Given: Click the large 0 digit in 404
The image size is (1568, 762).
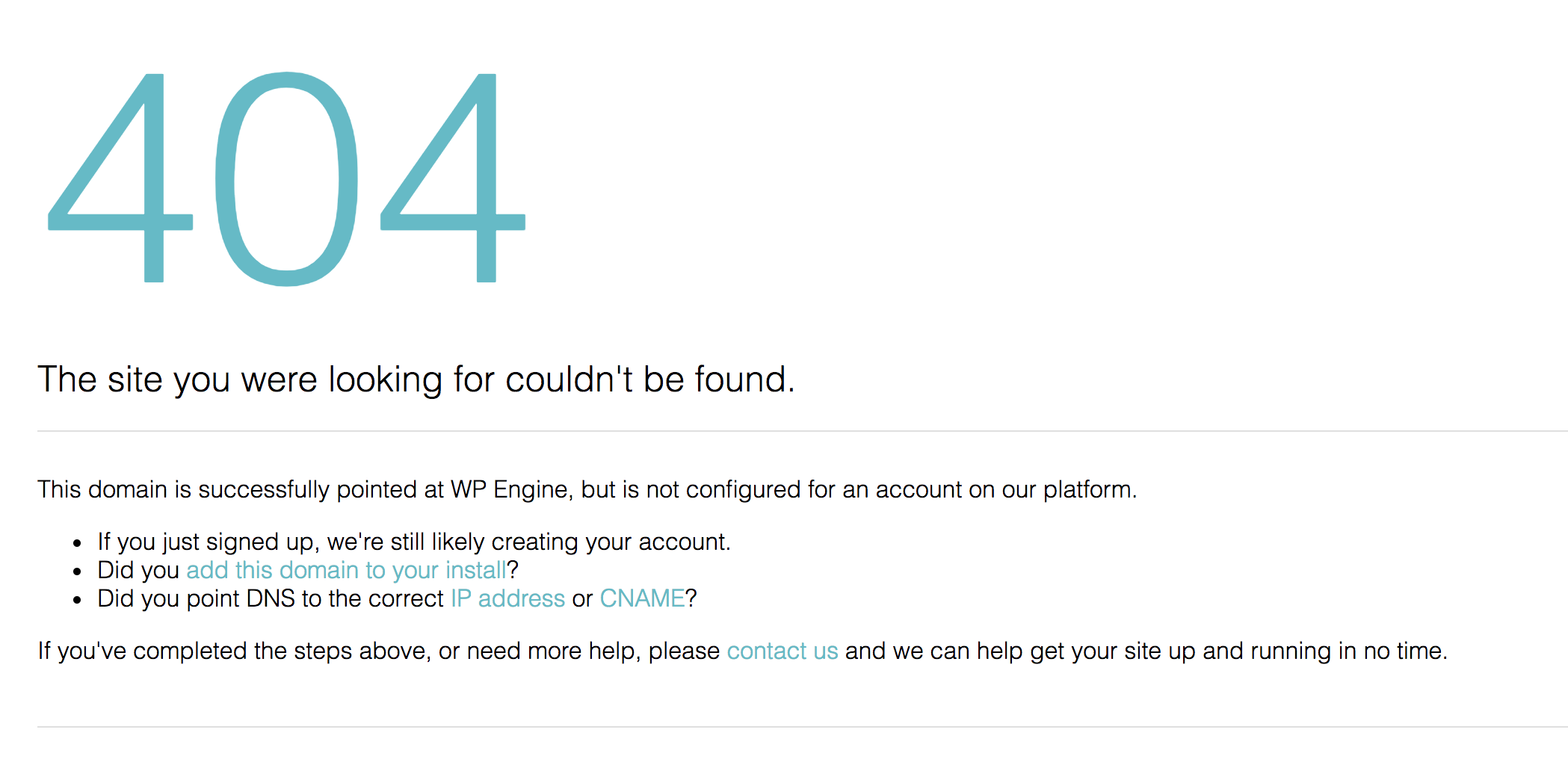Looking at the screenshot, I should click(x=286, y=179).
